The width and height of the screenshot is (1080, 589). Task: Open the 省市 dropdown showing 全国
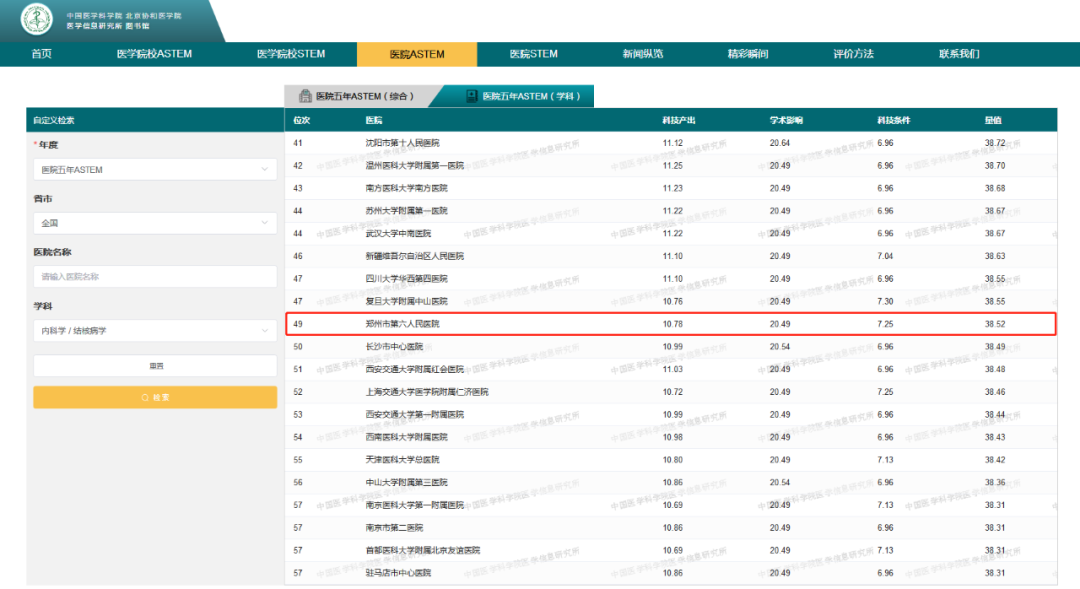click(155, 223)
